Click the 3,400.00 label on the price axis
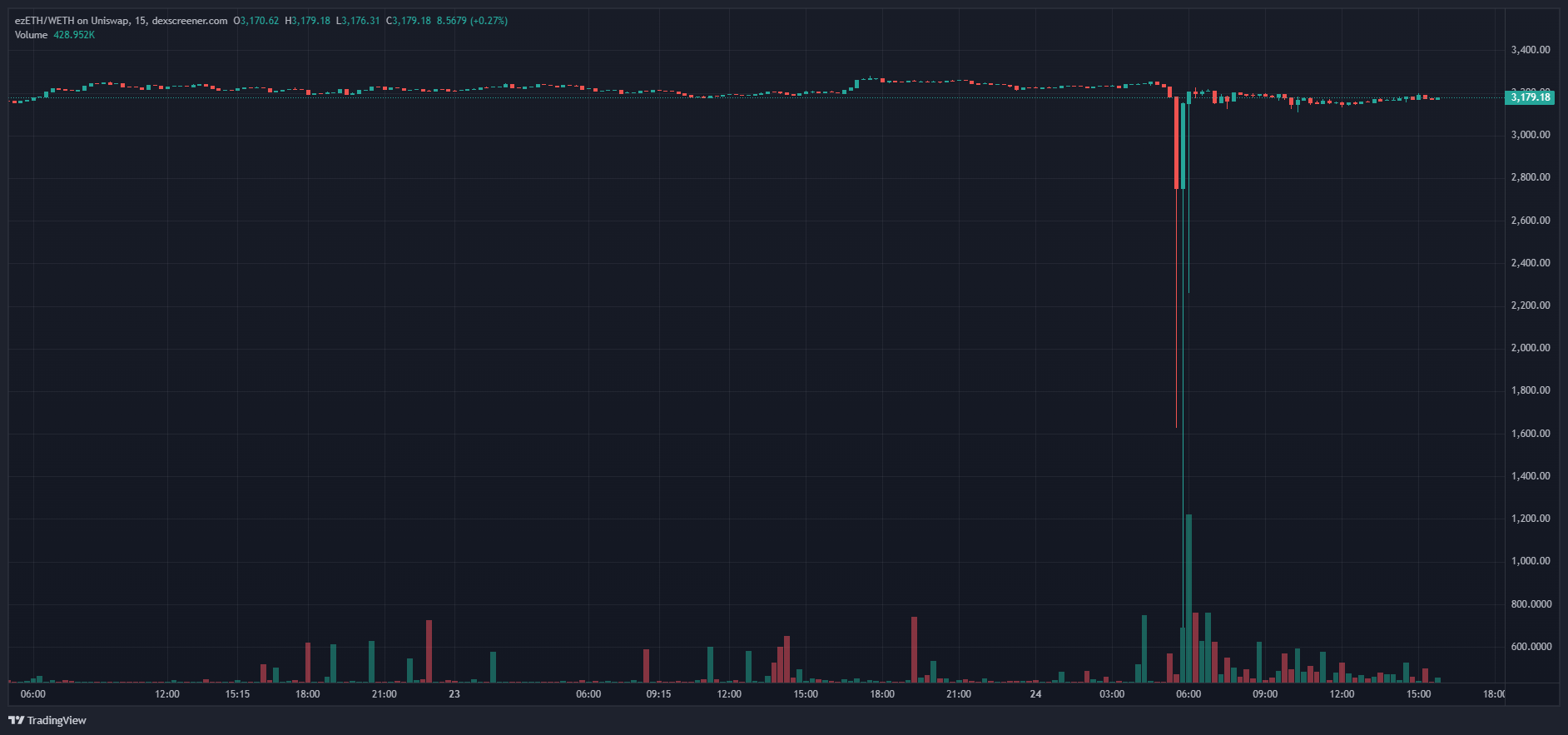This screenshot has width=1568, height=735. [x=1530, y=50]
